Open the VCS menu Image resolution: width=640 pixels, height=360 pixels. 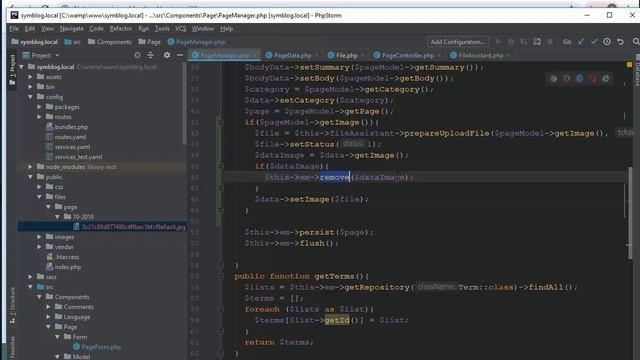pos(181,29)
